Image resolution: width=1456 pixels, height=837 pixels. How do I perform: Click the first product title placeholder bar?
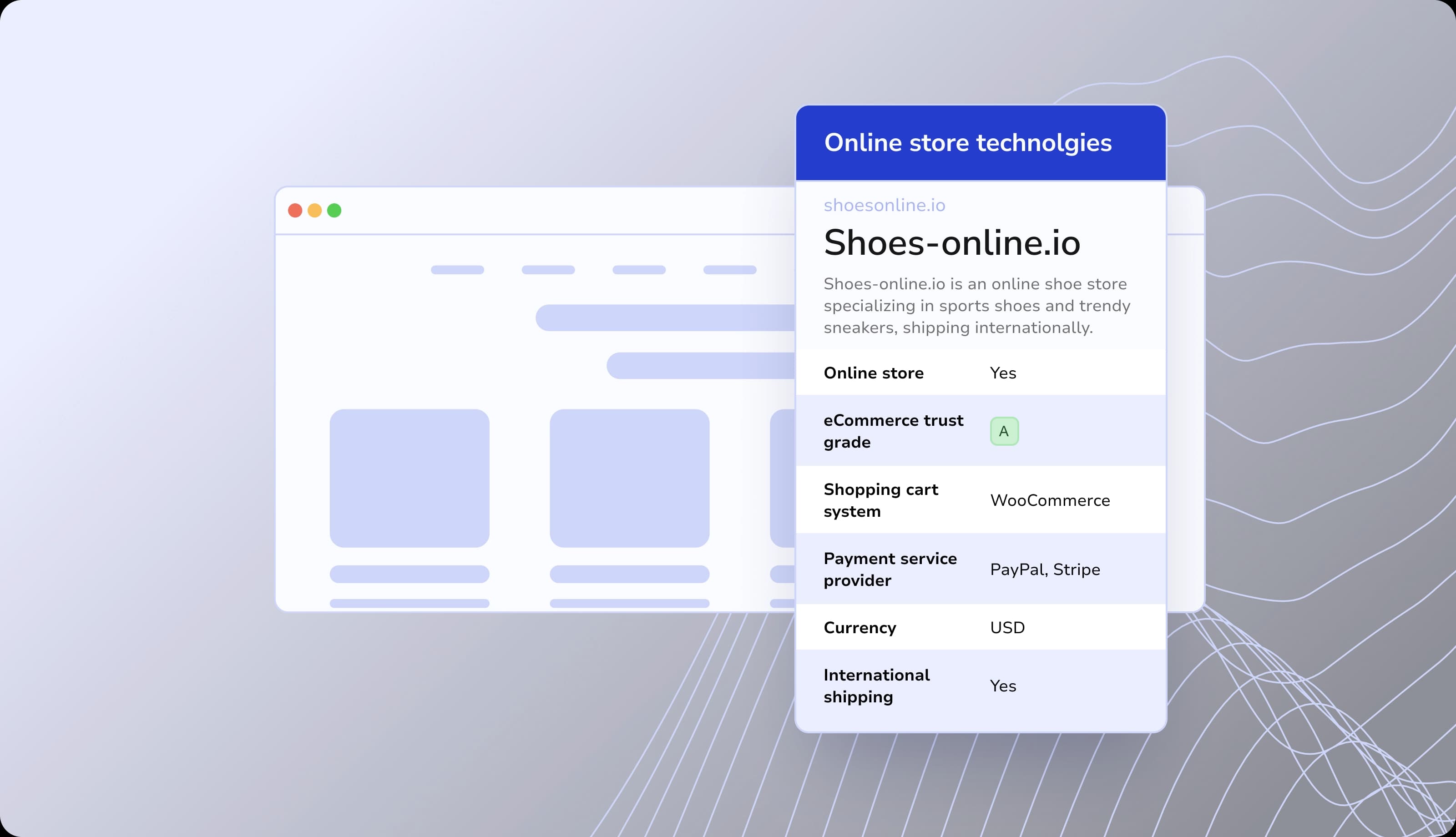click(409, 574)
